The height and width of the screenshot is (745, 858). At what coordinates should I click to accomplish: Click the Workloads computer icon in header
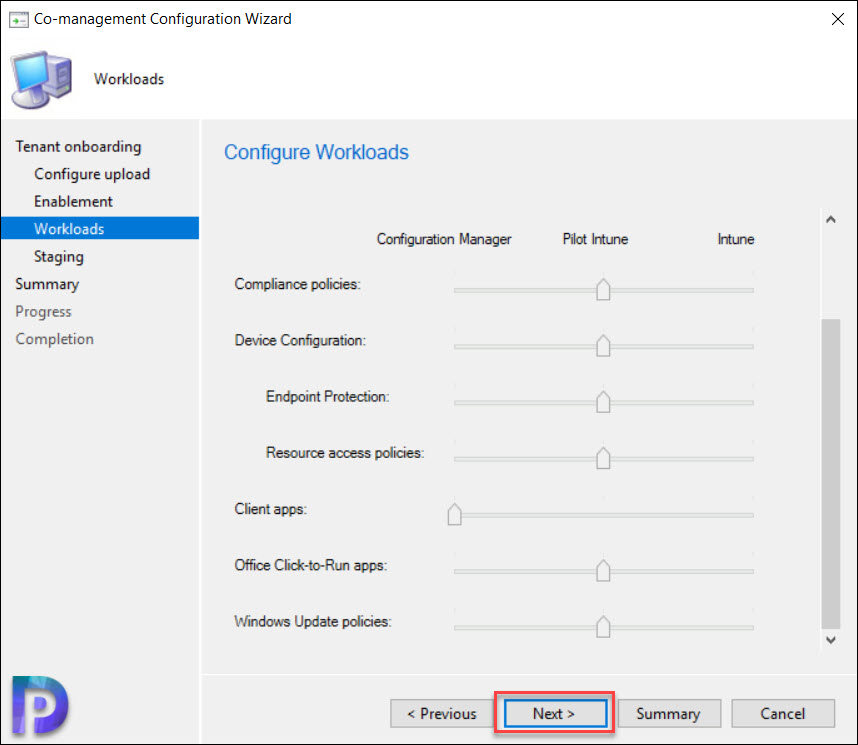coord(42,79)
